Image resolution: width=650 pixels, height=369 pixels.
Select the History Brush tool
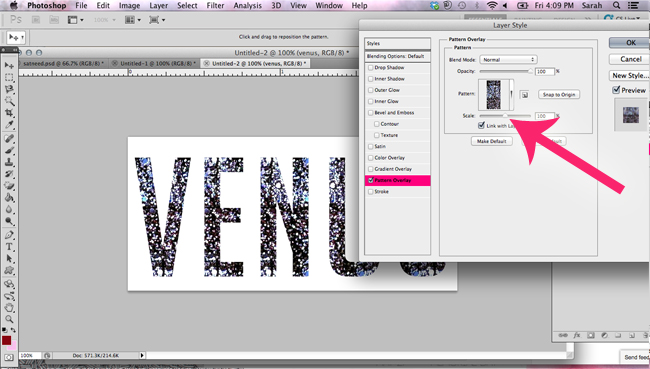click(x=9, y=174)
